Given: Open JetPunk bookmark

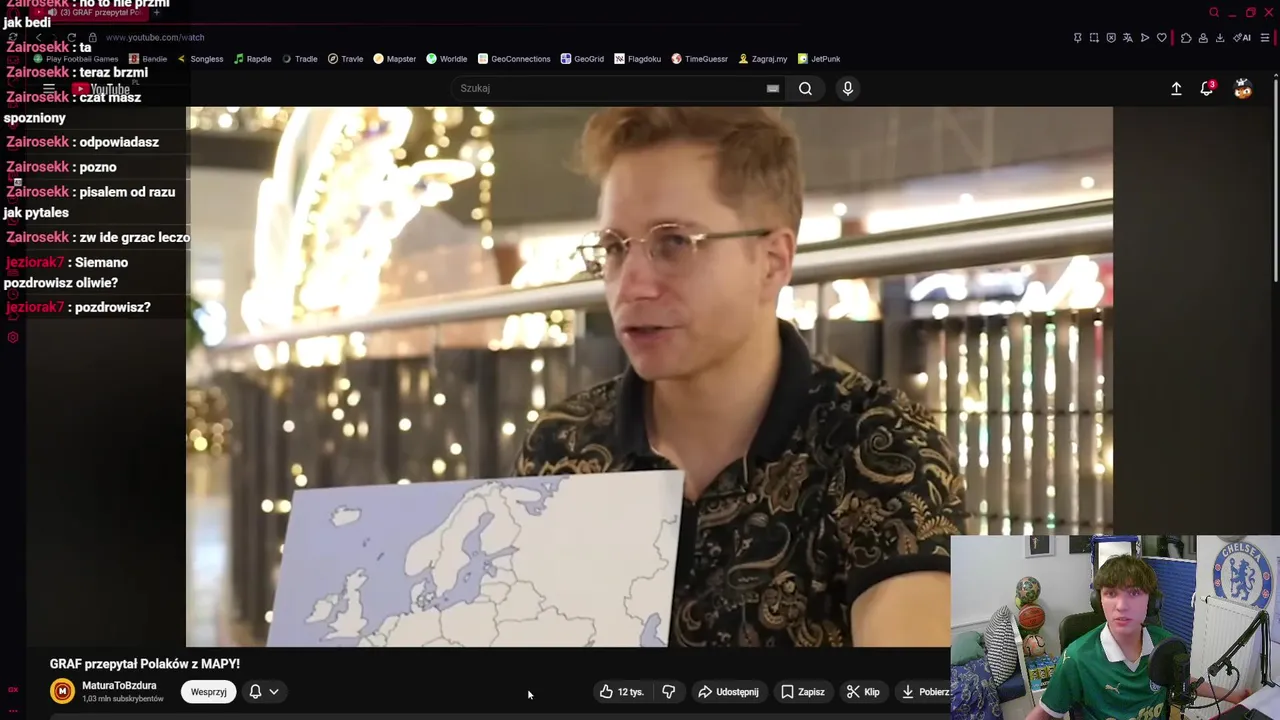Looking at the screenshot, I should [819, 59].
